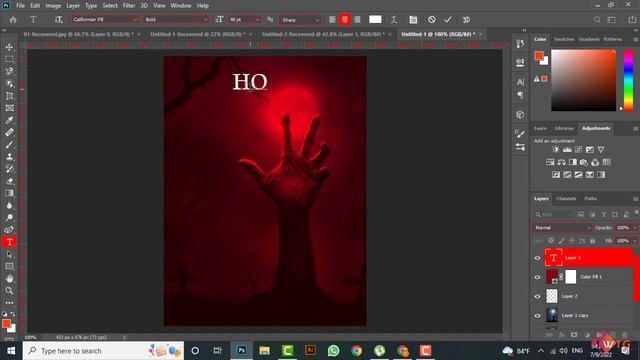Screen dimensions: 640x360
Task: Select the Crop tool
Action: click(x=9, y=96)
